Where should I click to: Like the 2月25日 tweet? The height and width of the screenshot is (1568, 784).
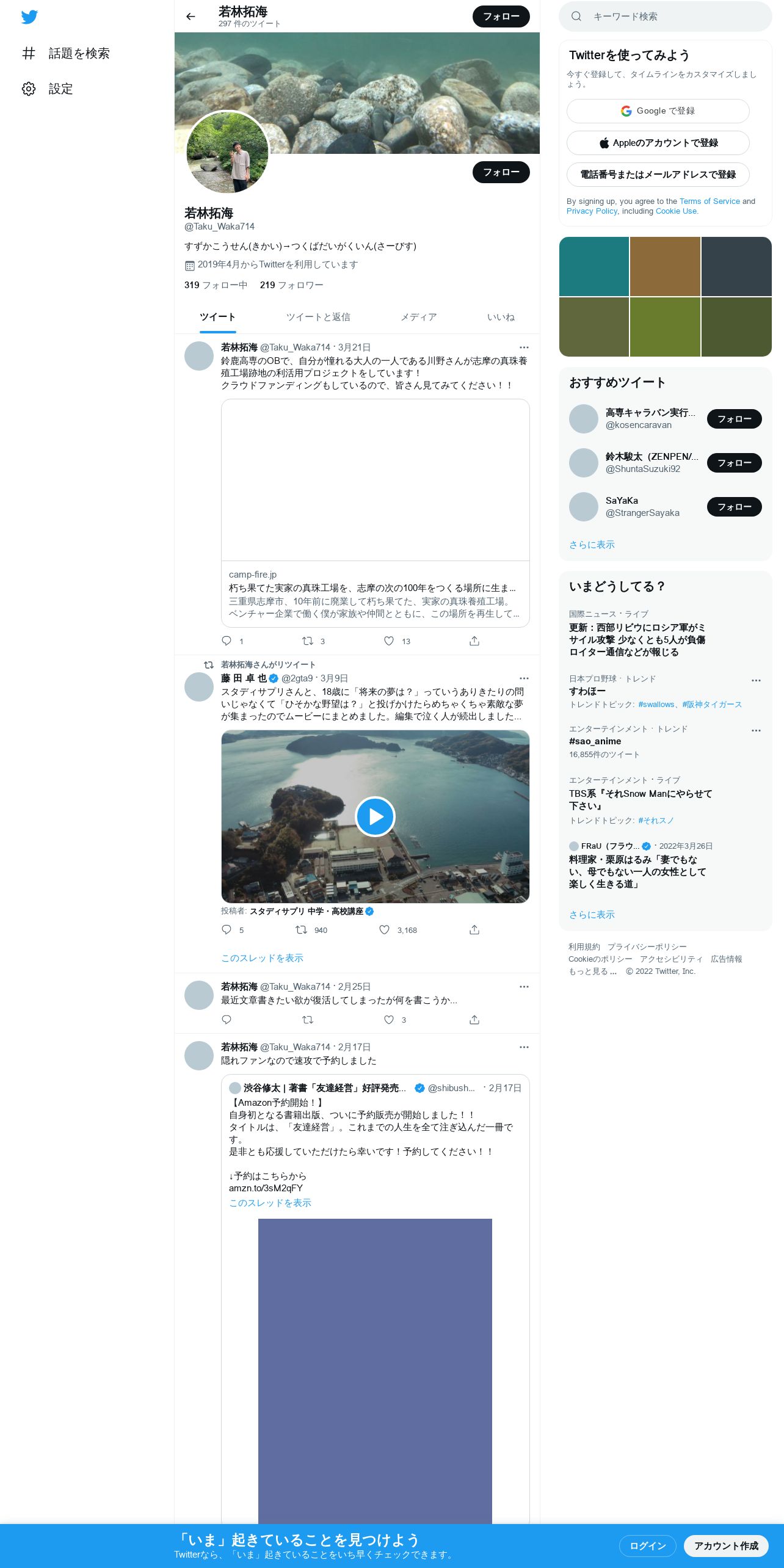[389, 1019]
